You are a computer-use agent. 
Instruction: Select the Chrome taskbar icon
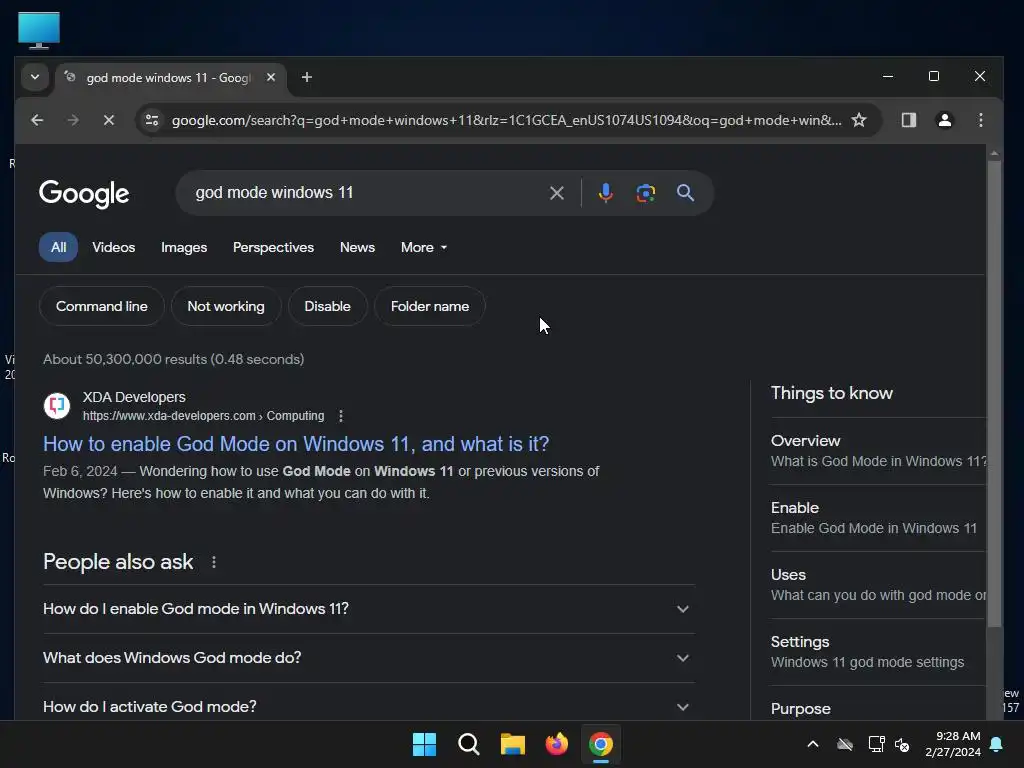click(601, 744)
